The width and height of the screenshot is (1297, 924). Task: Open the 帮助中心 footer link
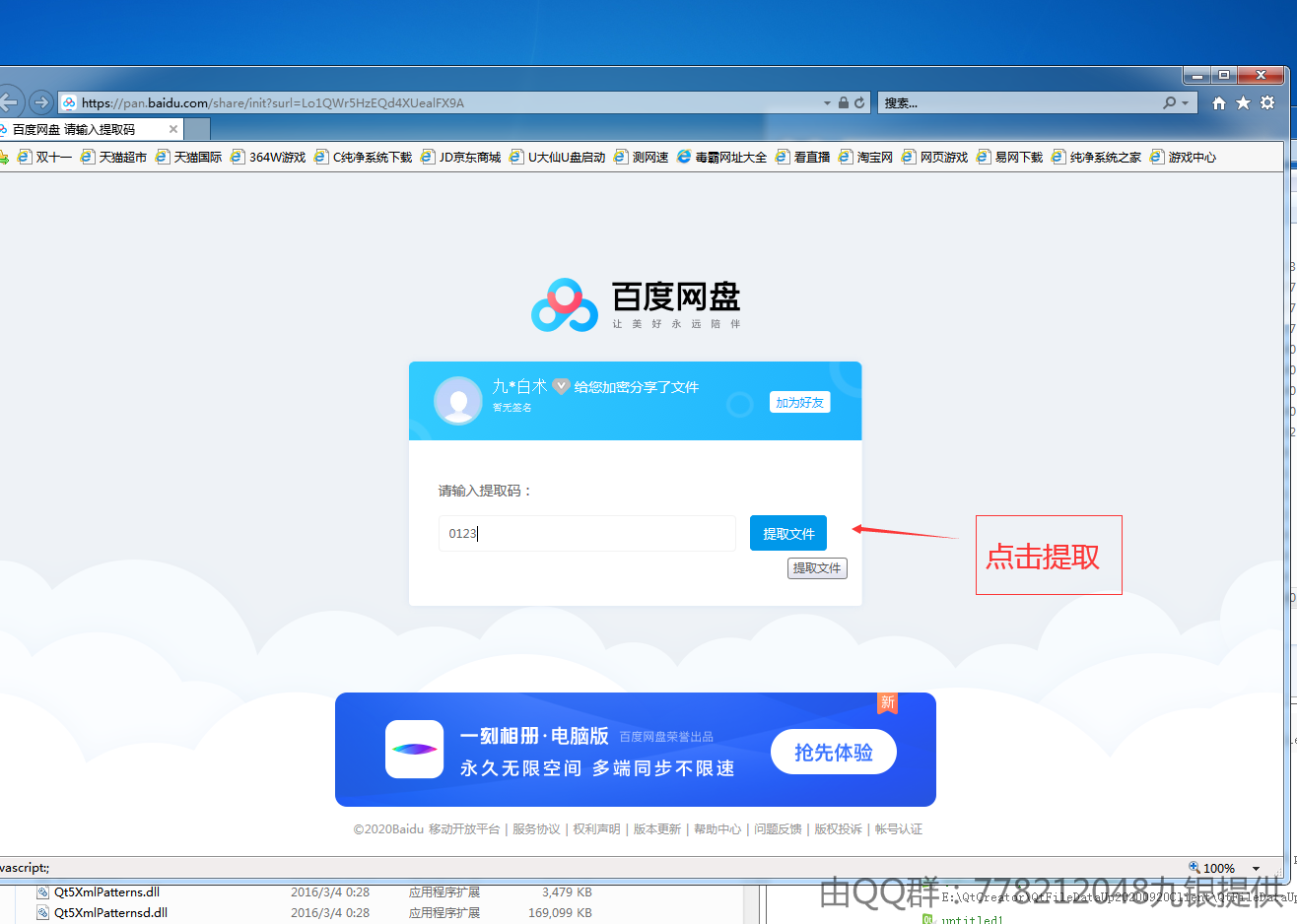(717, 829)
